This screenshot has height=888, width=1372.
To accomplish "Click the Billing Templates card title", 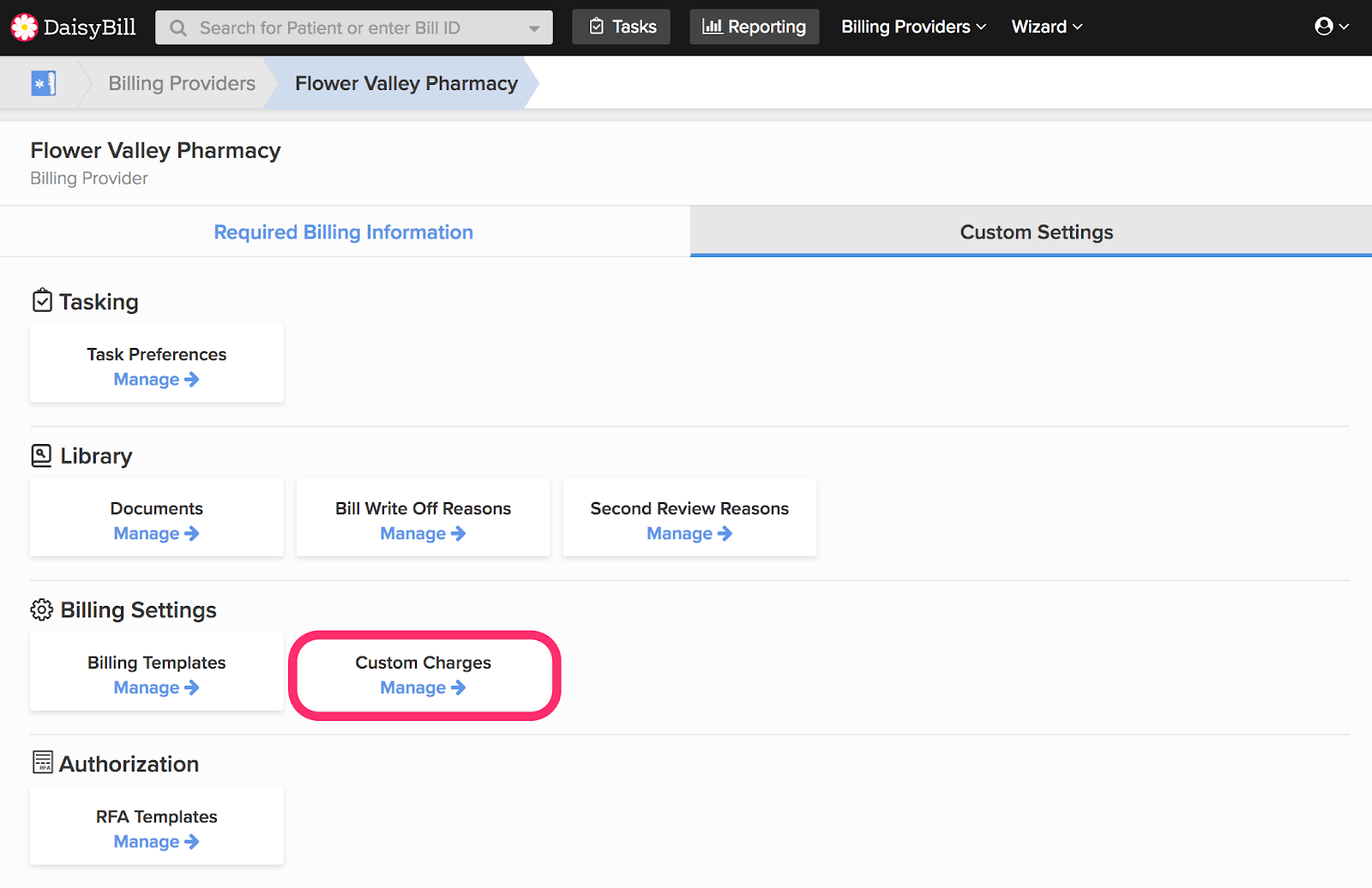I will pyautogui.click(x=157, y=663).
